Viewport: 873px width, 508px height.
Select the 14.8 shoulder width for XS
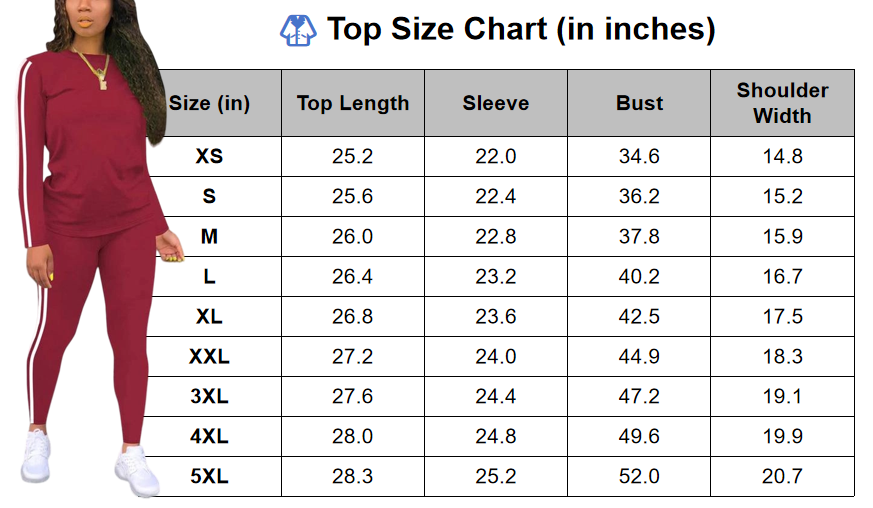coord(782,156)
